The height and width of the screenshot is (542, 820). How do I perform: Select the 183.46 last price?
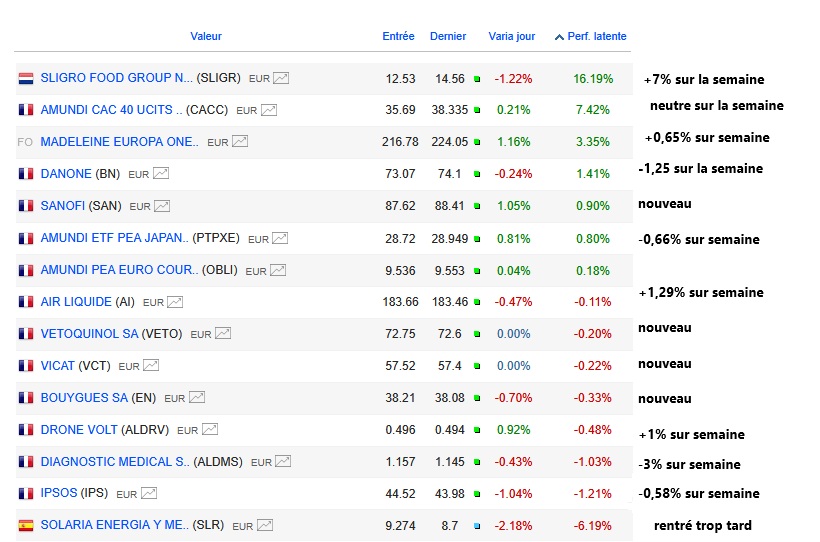[x=450, y=302]
